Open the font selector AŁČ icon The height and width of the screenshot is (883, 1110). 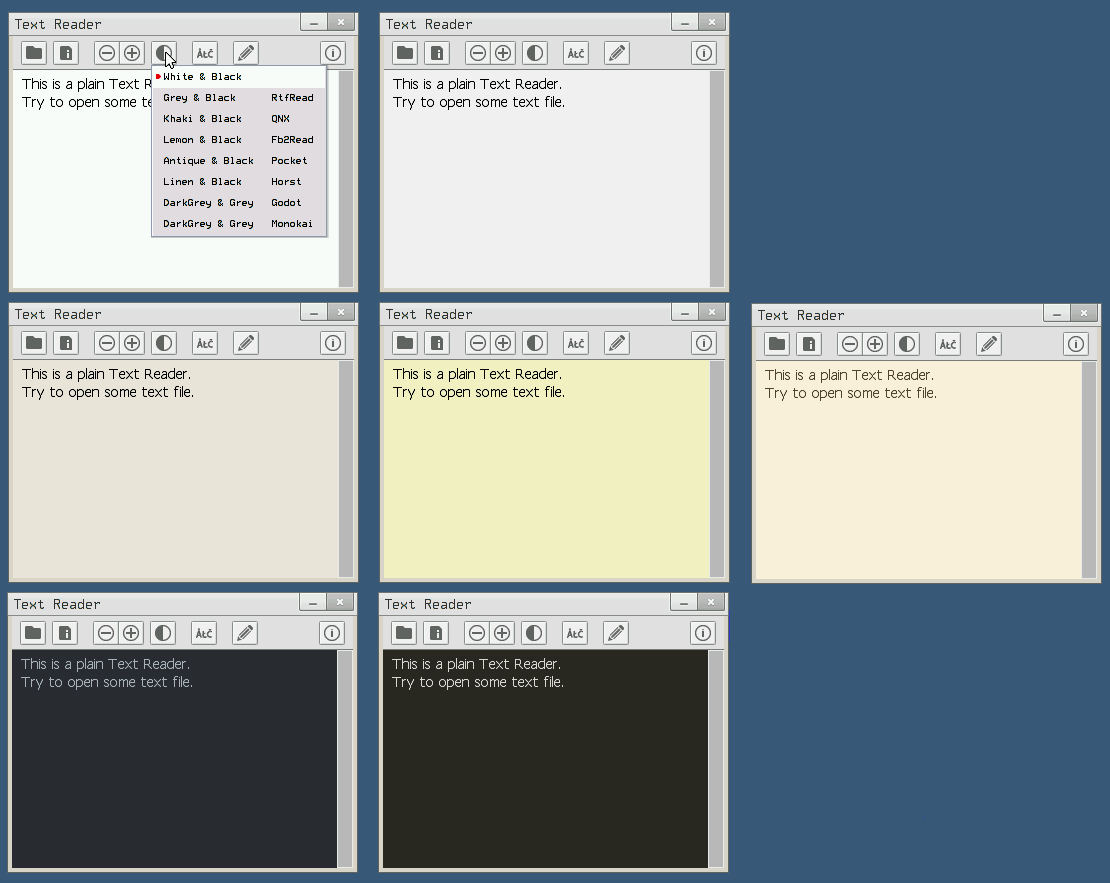coord(205,52)
